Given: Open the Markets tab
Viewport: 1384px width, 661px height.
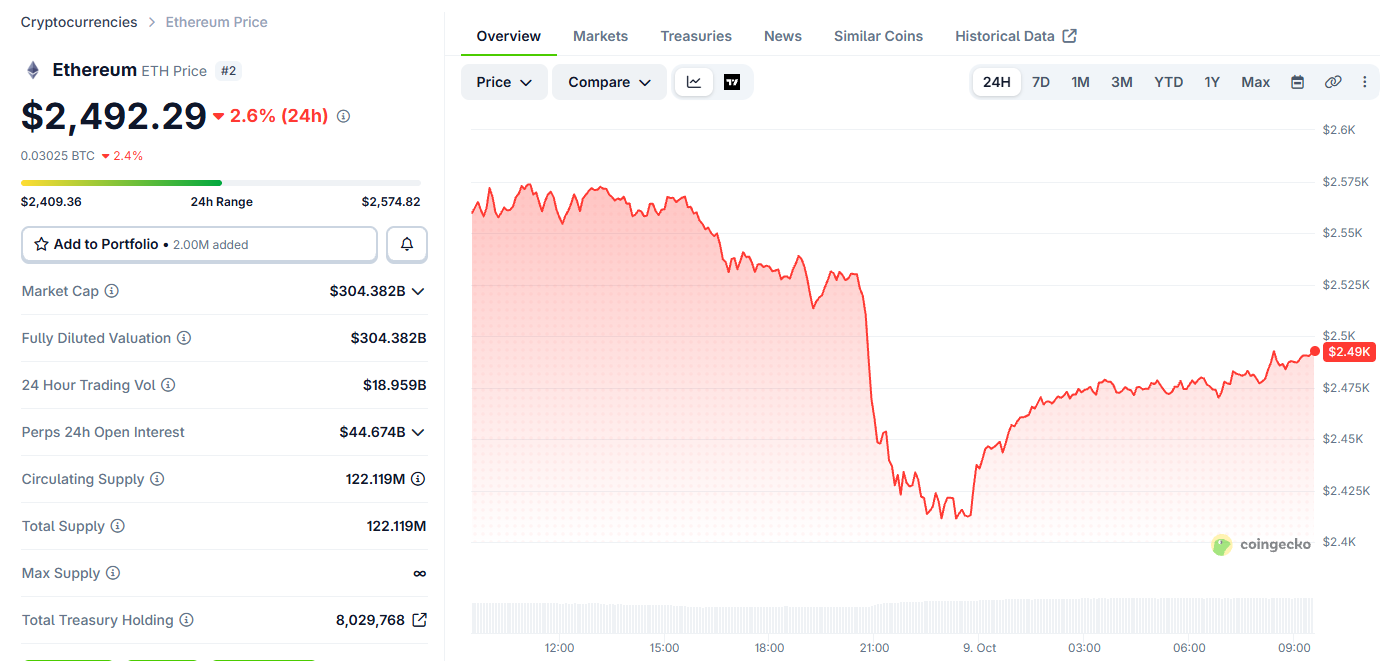Looking at the screenshot, I should pyautogui.click(x=600, y=36).
